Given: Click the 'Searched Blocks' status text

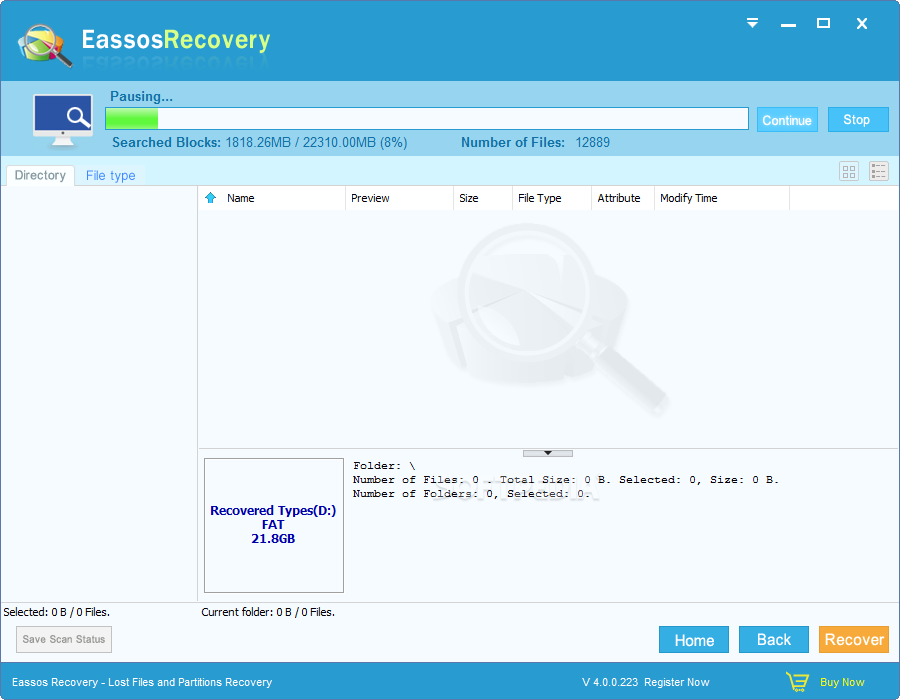Looking at the screenshot, I should tap(259, 142).
